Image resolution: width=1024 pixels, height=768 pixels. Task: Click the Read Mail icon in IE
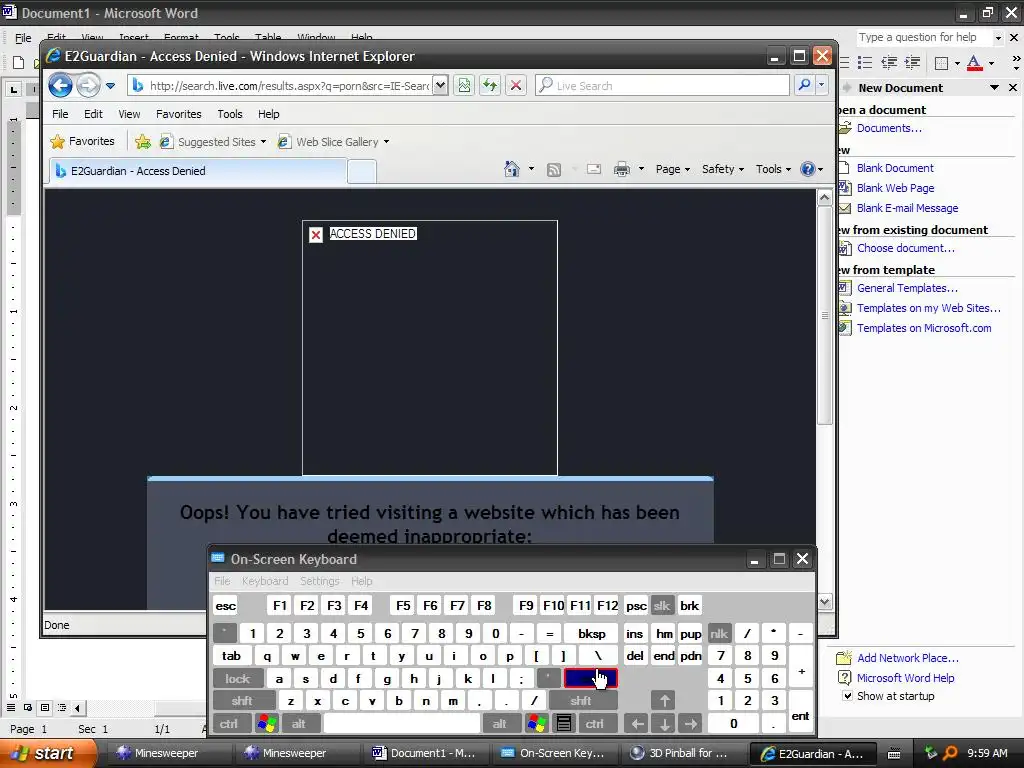coord(594,169)
